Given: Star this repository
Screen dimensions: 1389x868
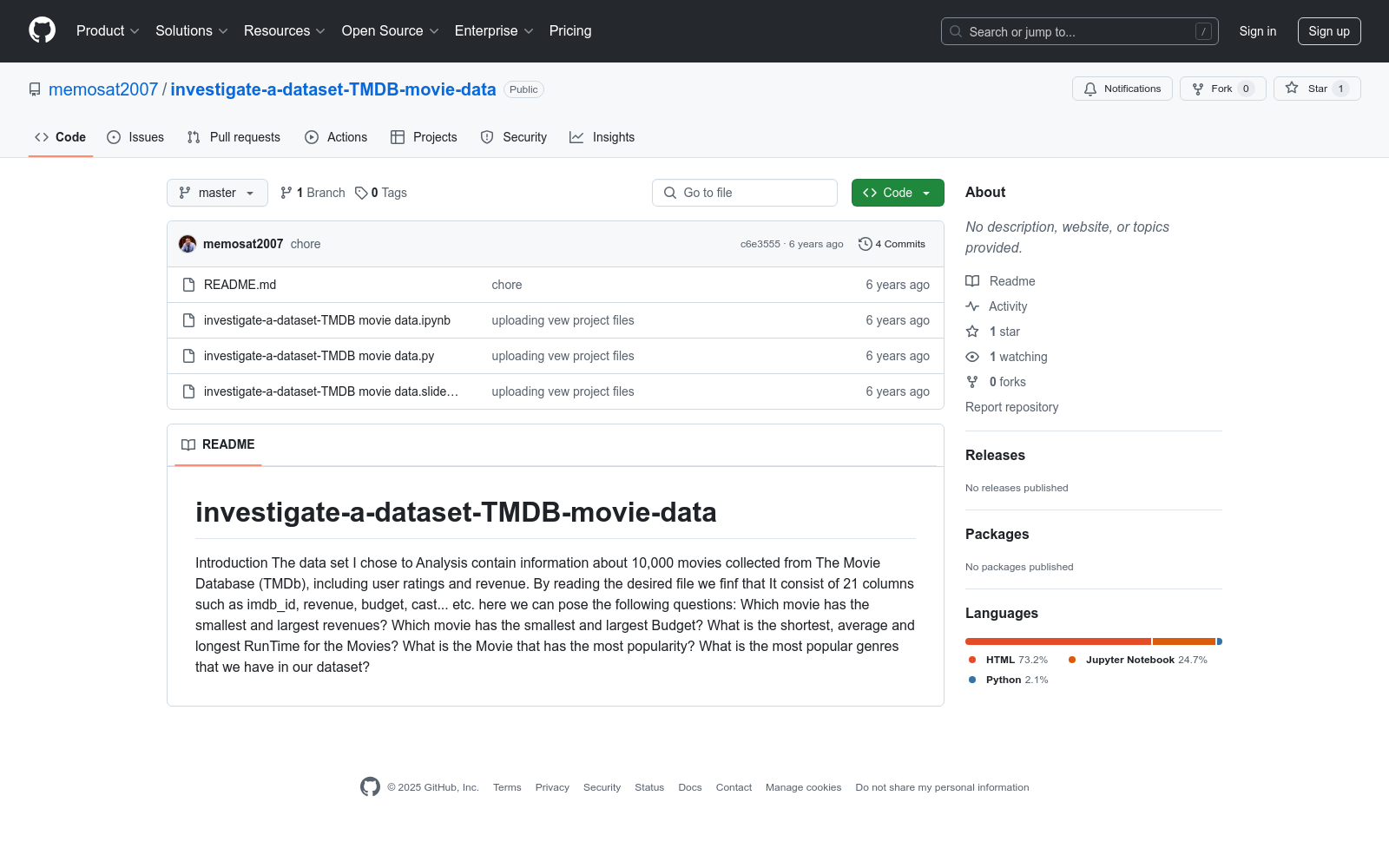Looking at the screenshot, I should click(x=1317, y=89).
